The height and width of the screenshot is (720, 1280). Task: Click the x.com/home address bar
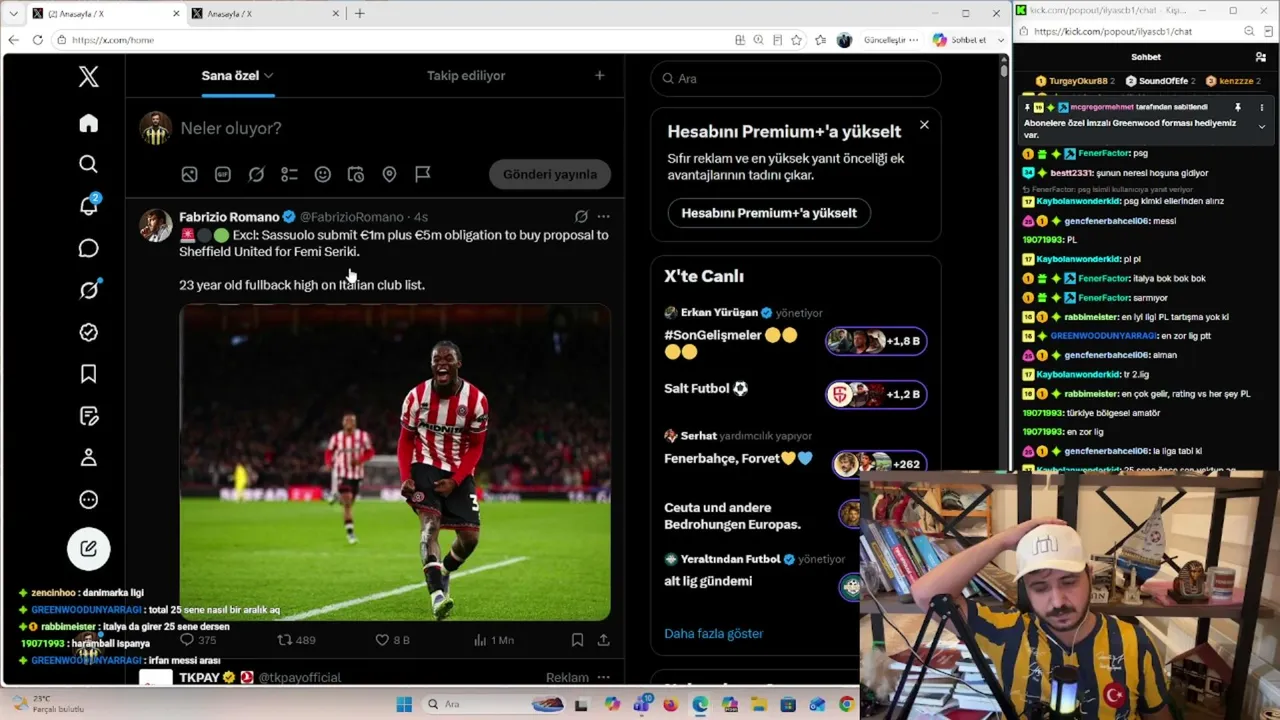(x=390, y=40)
